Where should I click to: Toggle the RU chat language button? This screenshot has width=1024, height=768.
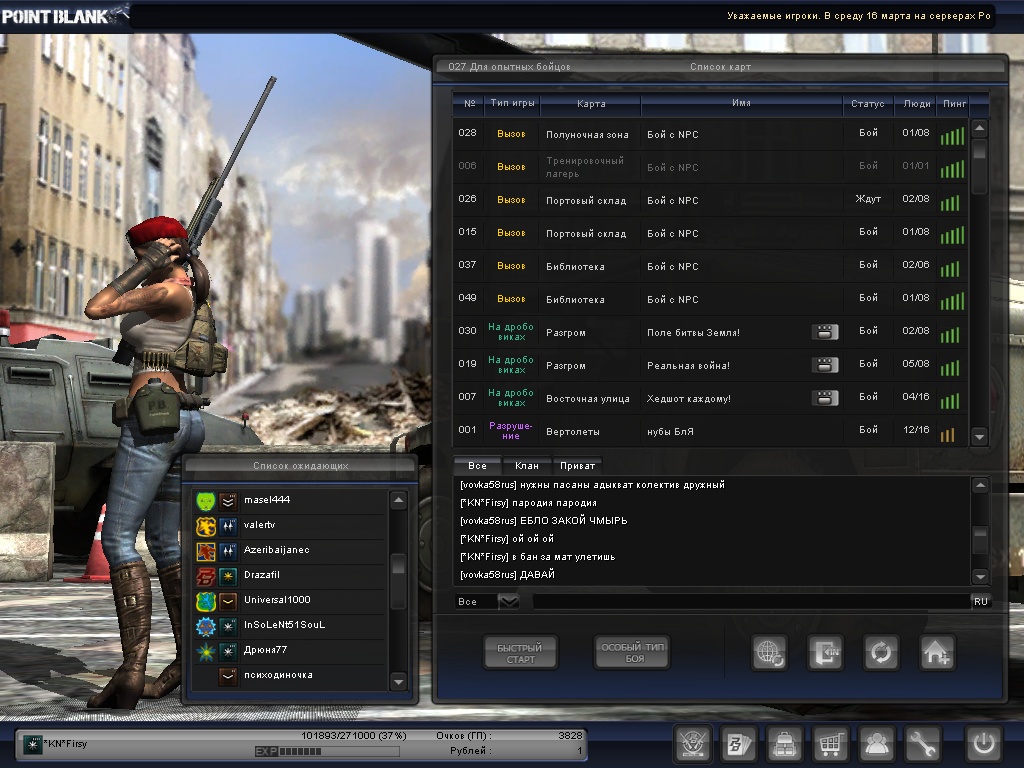point(980,601)
